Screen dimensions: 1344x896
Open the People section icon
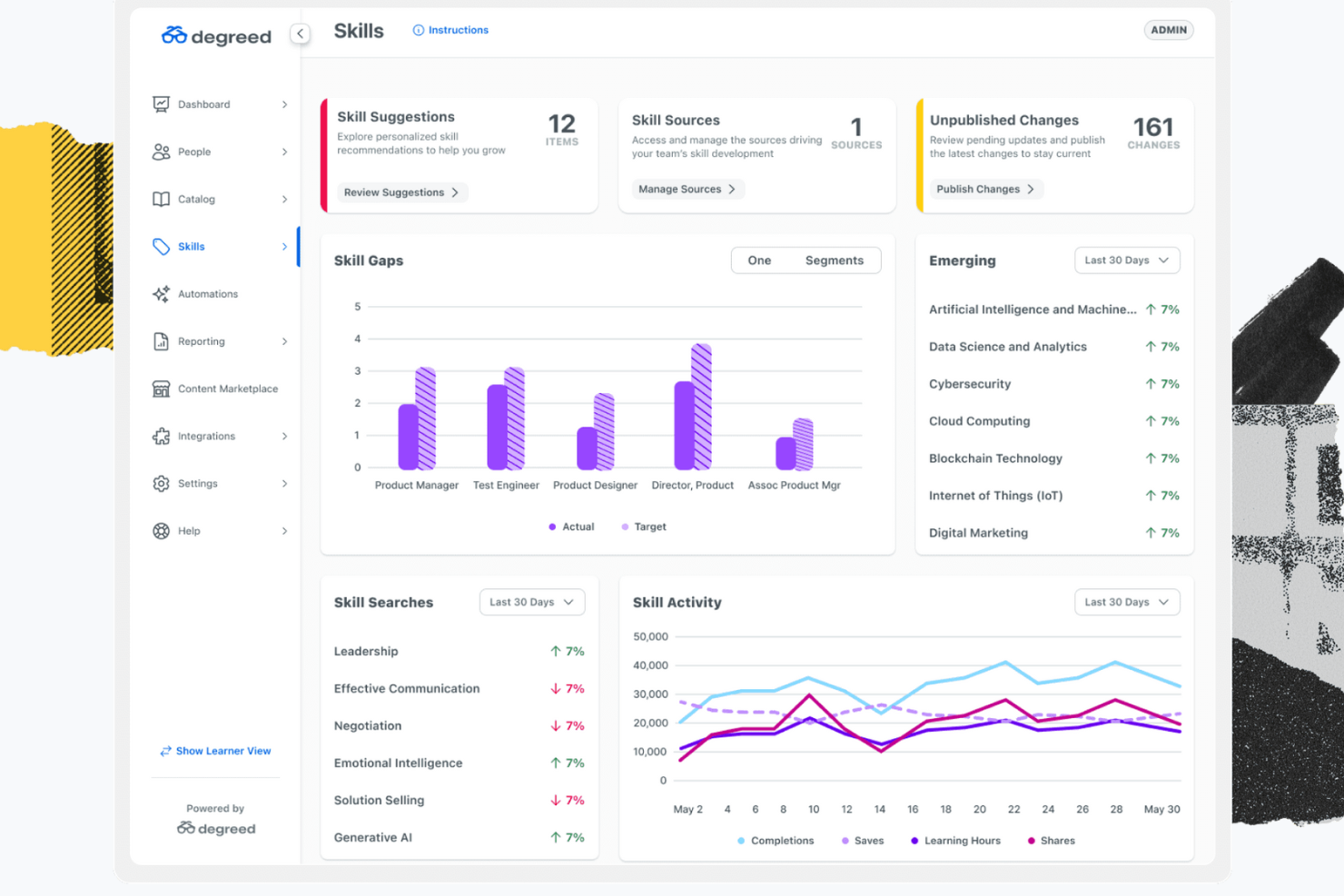tap(160, 152)
